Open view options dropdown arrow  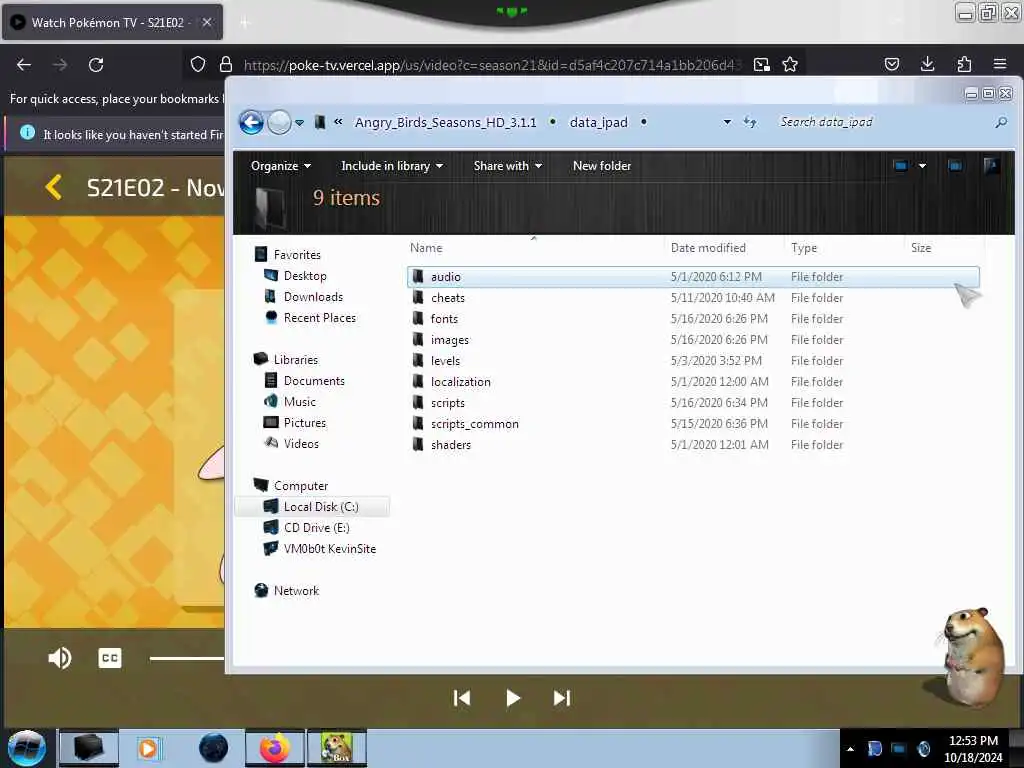click(922, 166)
